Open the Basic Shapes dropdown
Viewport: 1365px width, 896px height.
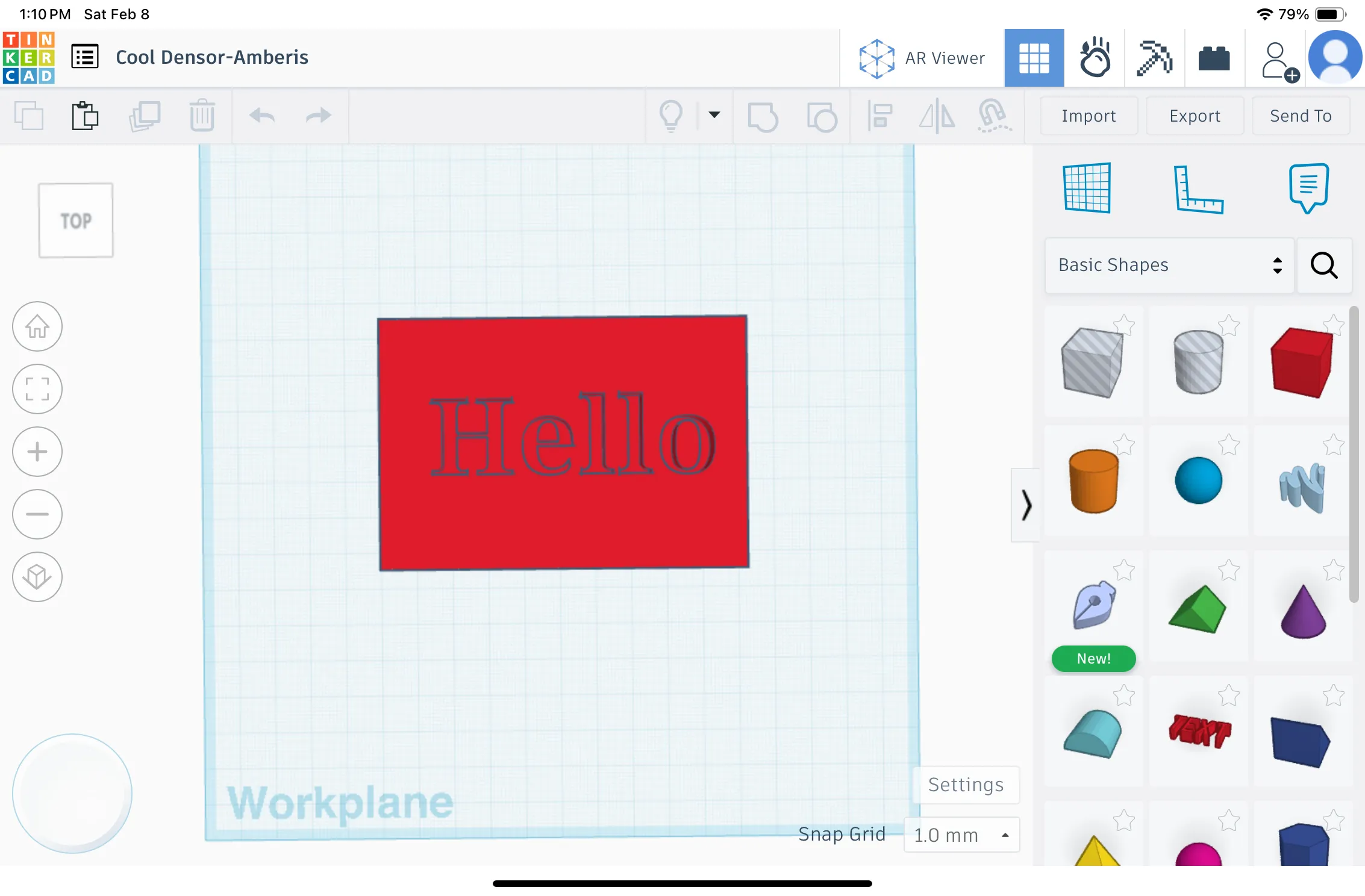pos(1169,266)
